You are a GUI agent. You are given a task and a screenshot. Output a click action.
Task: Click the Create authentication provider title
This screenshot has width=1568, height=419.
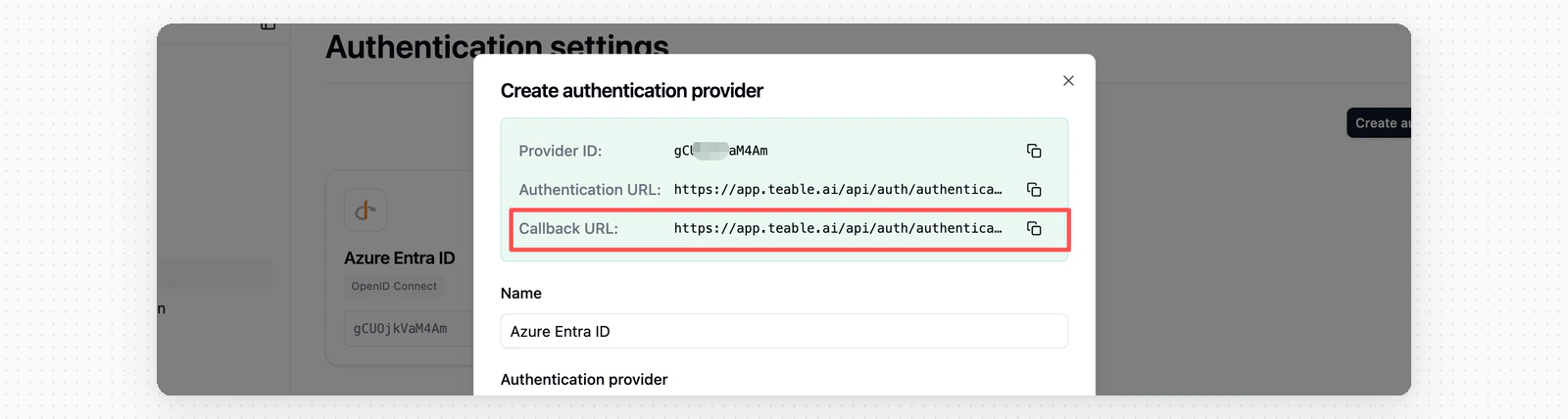coord(632,90)
